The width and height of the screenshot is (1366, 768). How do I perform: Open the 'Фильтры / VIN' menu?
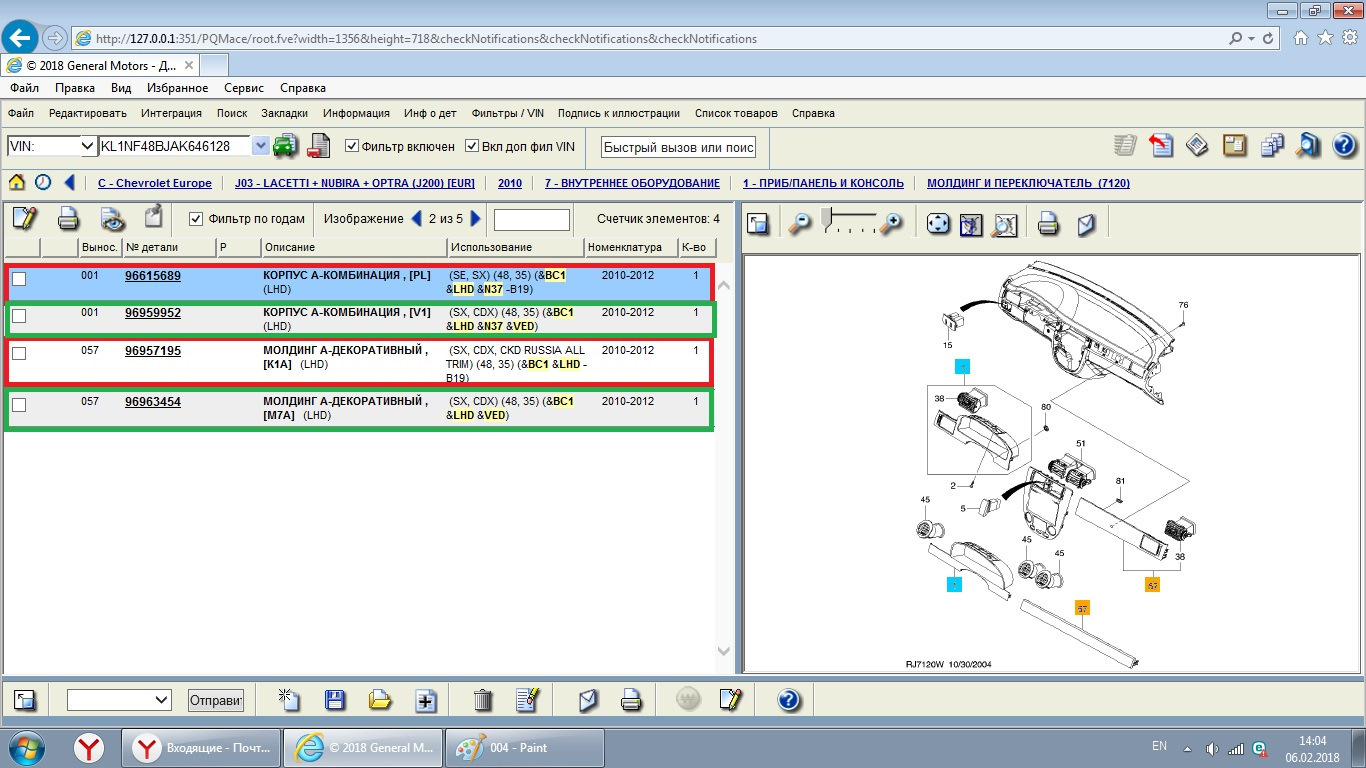point(507,113)
